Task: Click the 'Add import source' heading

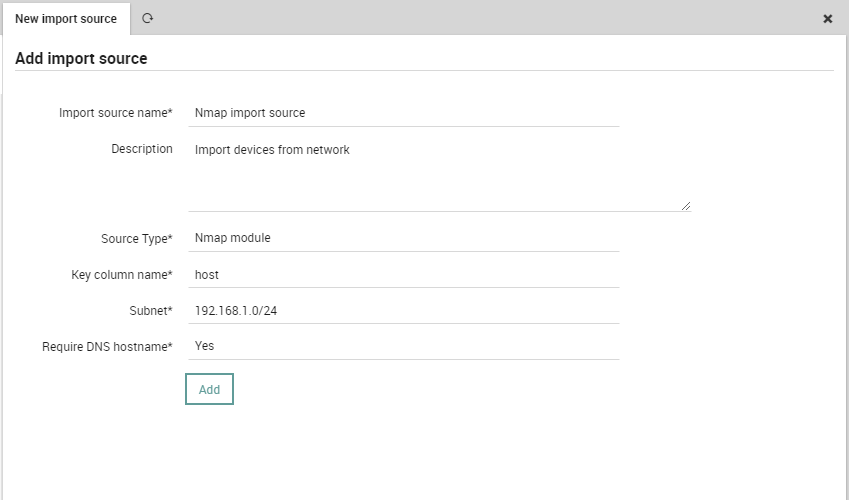Action: [x=81, y=58]
